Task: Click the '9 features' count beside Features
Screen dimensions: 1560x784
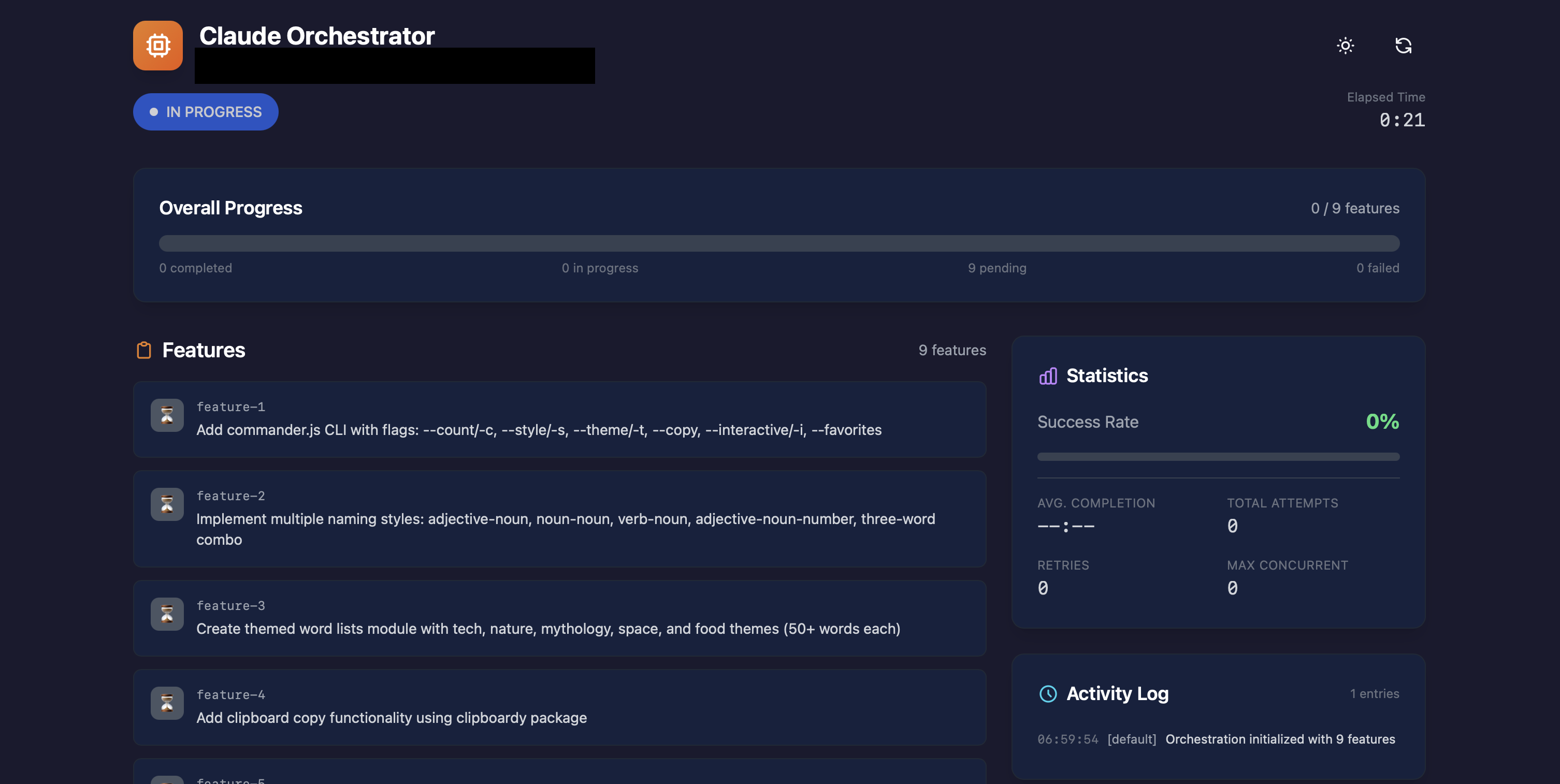Action: tap(952, 350)
